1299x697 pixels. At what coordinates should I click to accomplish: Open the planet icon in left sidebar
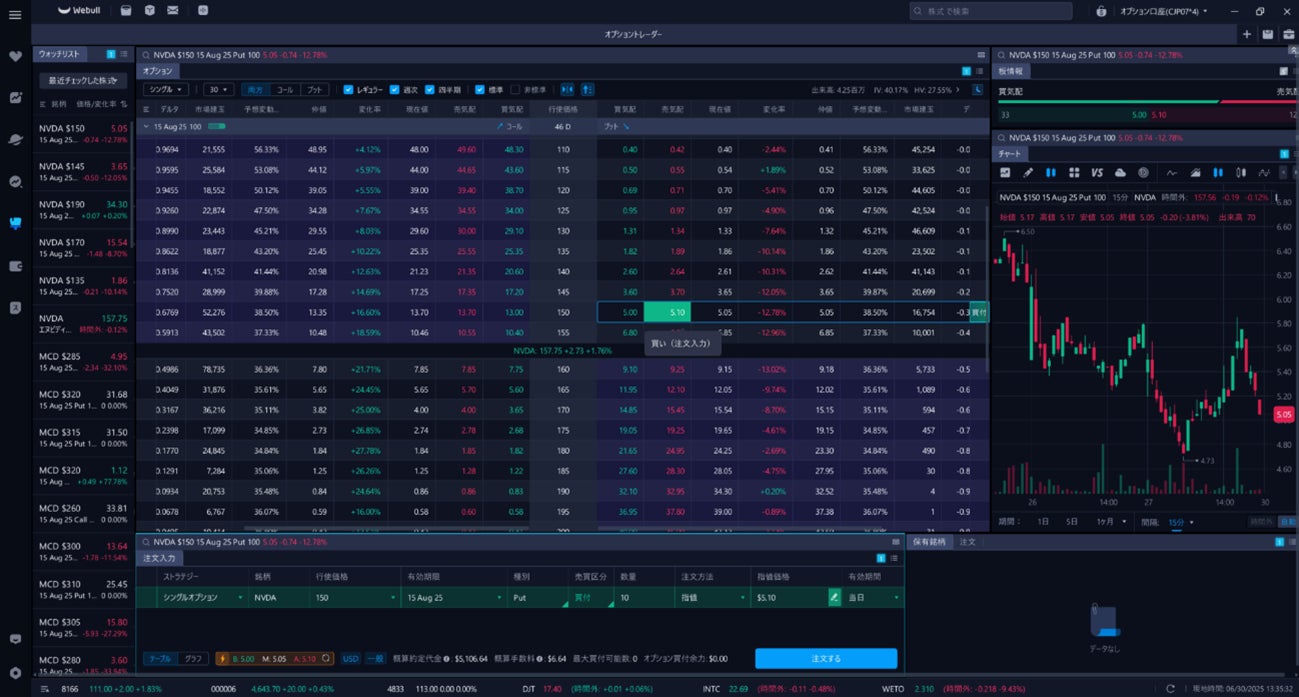point(15,140)
